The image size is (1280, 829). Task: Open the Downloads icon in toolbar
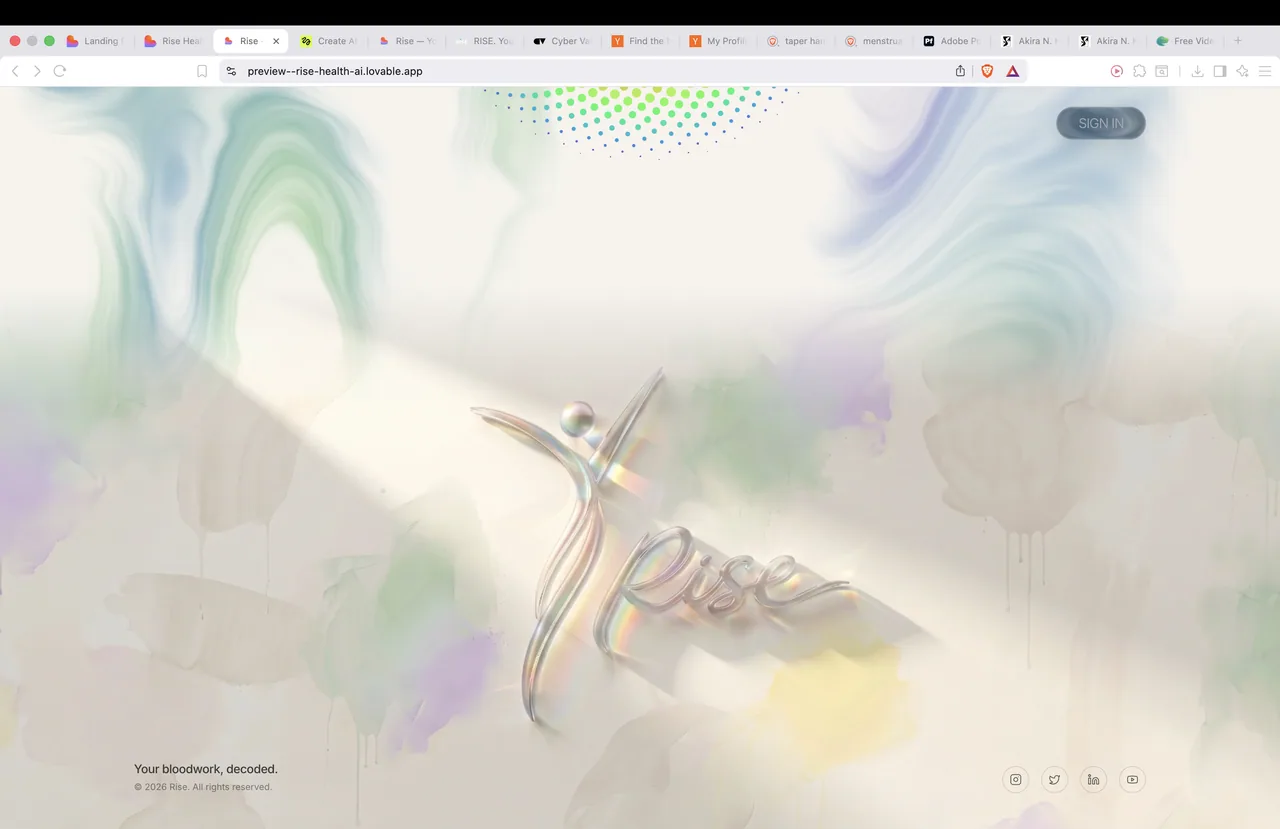coord(1197,71)
